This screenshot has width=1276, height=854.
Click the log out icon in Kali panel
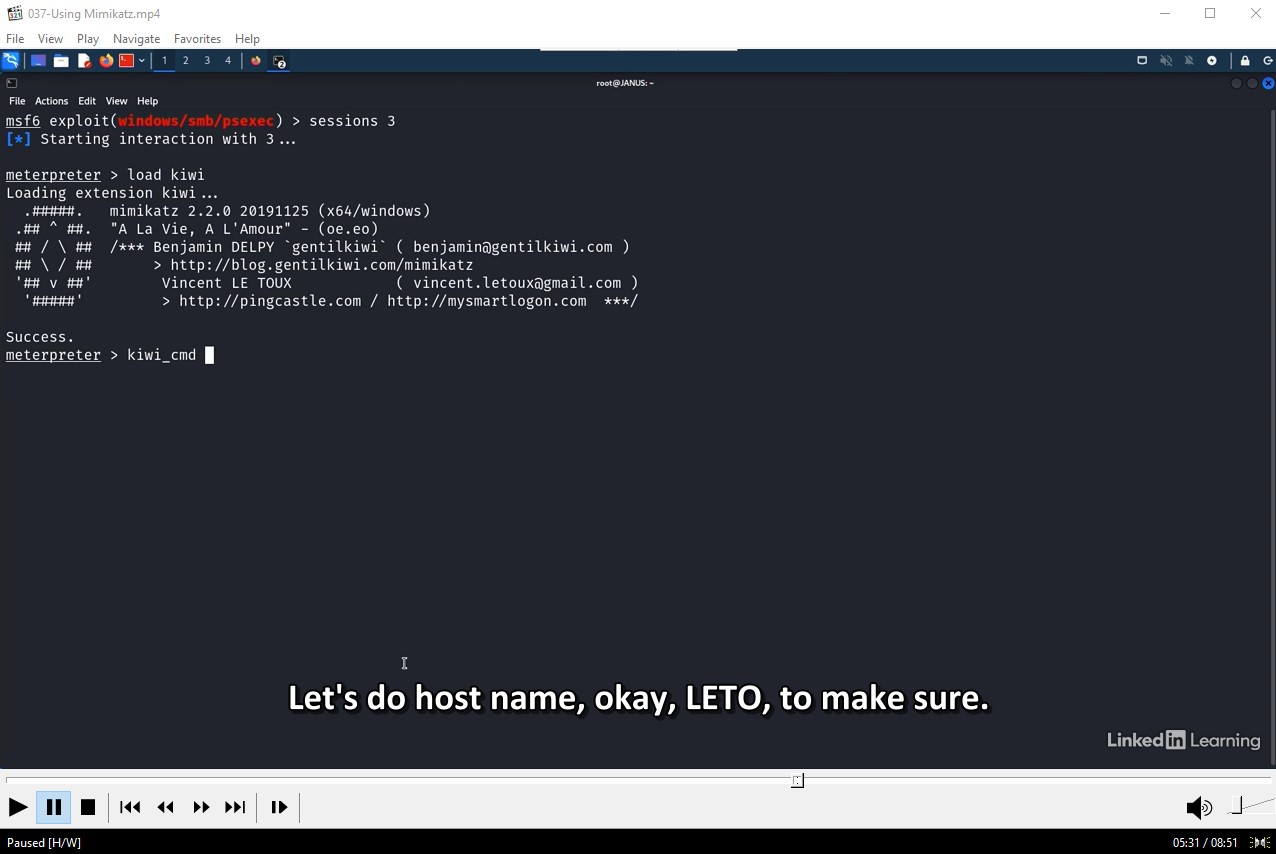pos(1267,61)
